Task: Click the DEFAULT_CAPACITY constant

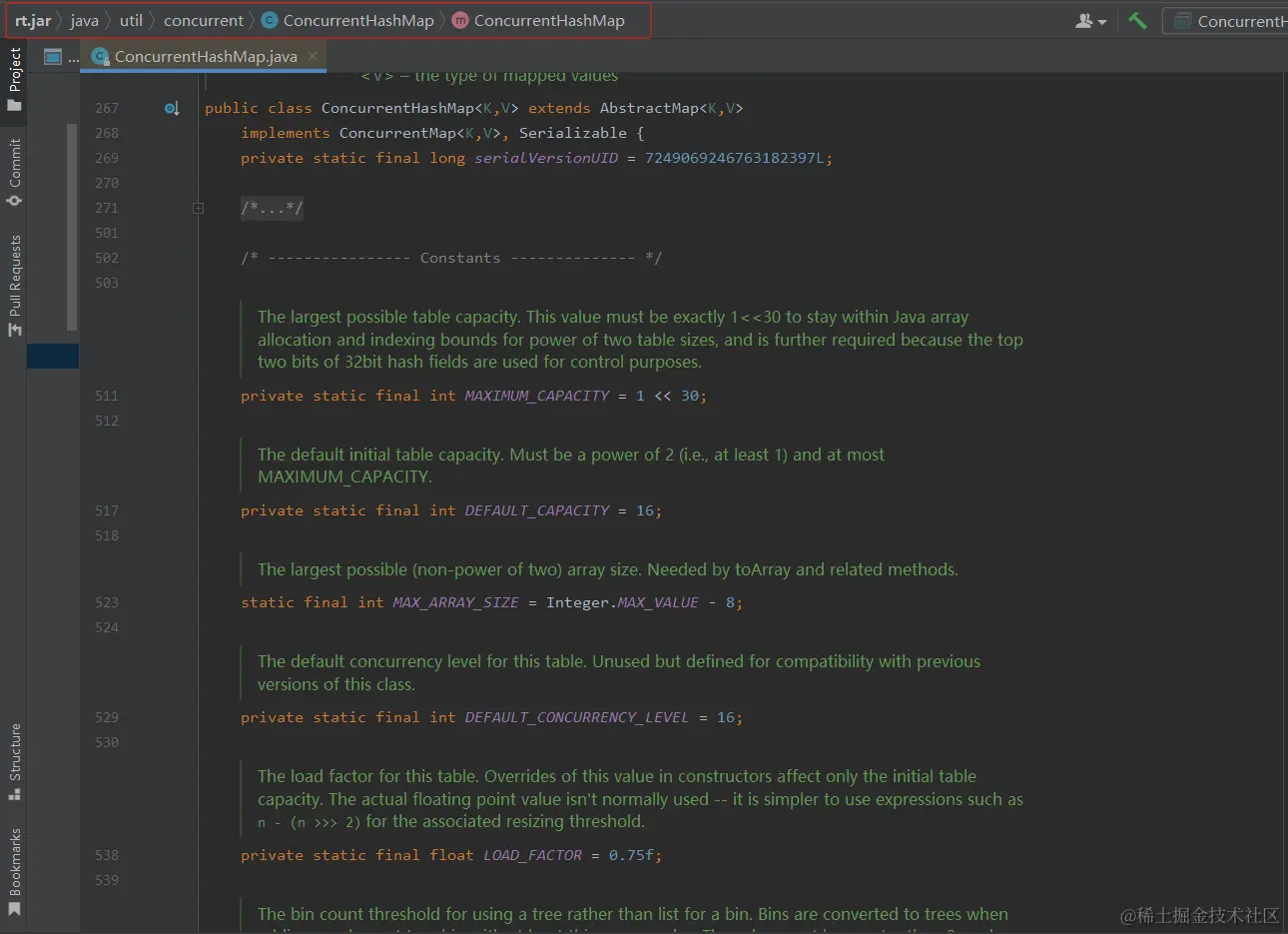Action: click(537, 510)
